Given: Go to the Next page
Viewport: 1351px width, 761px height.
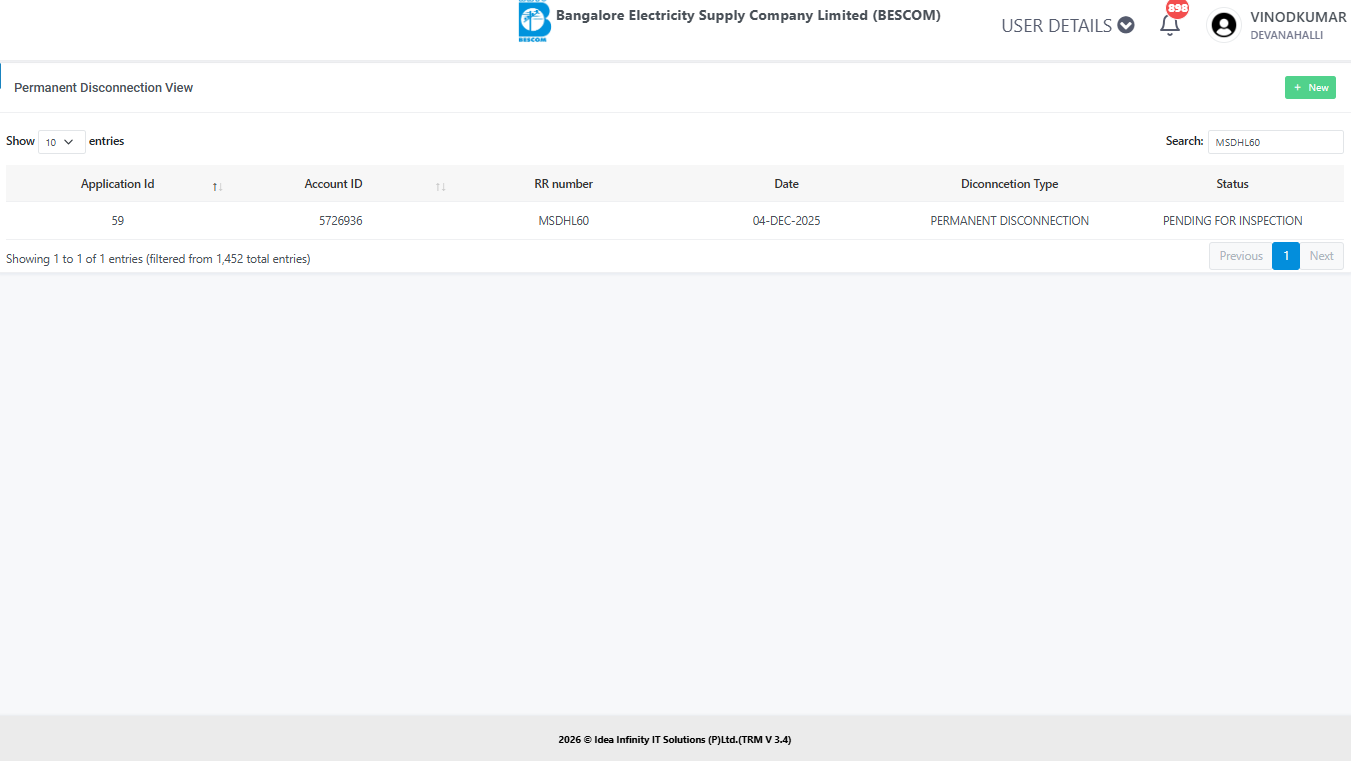Looking at the screenshot, I should pos(1321,256).
